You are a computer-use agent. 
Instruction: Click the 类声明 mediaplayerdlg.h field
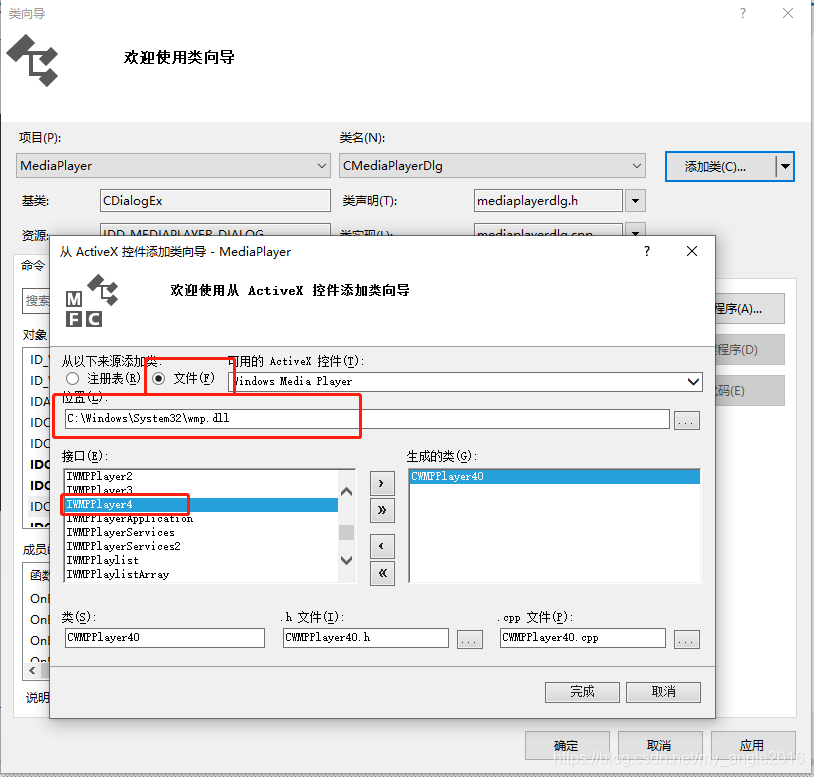(x=548, y=201)
